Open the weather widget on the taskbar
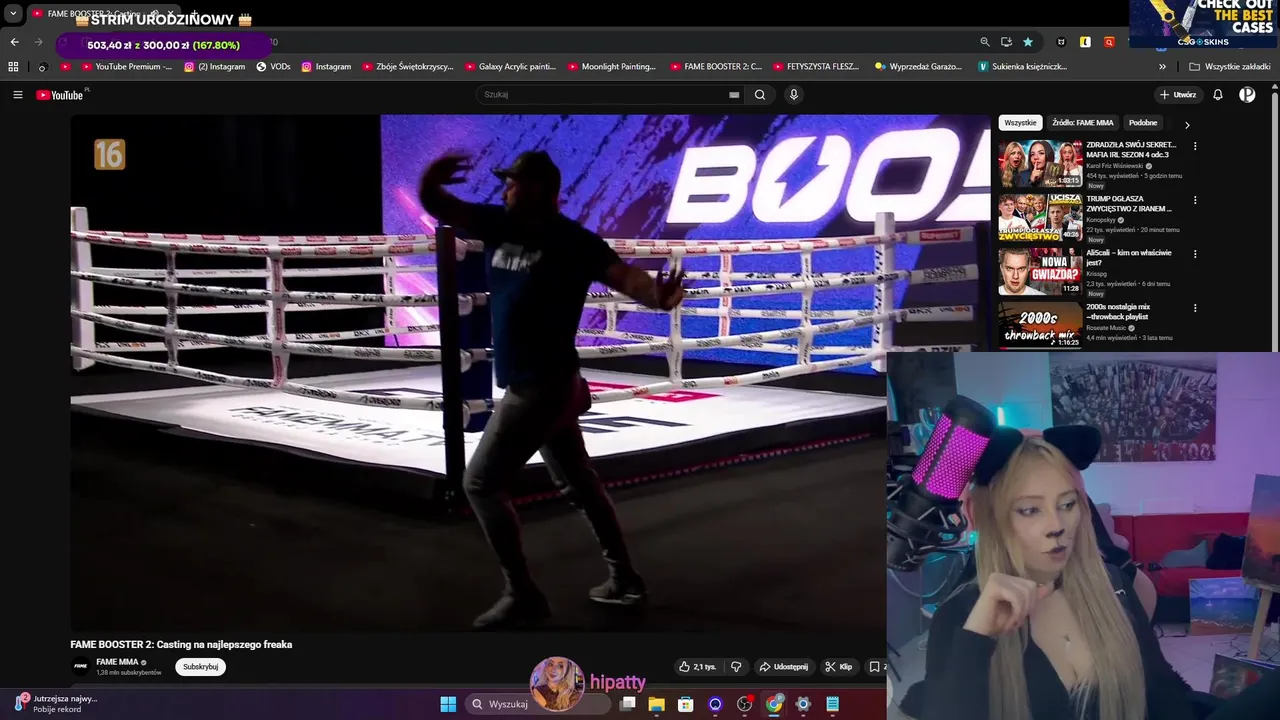 (x=58, y=704)
